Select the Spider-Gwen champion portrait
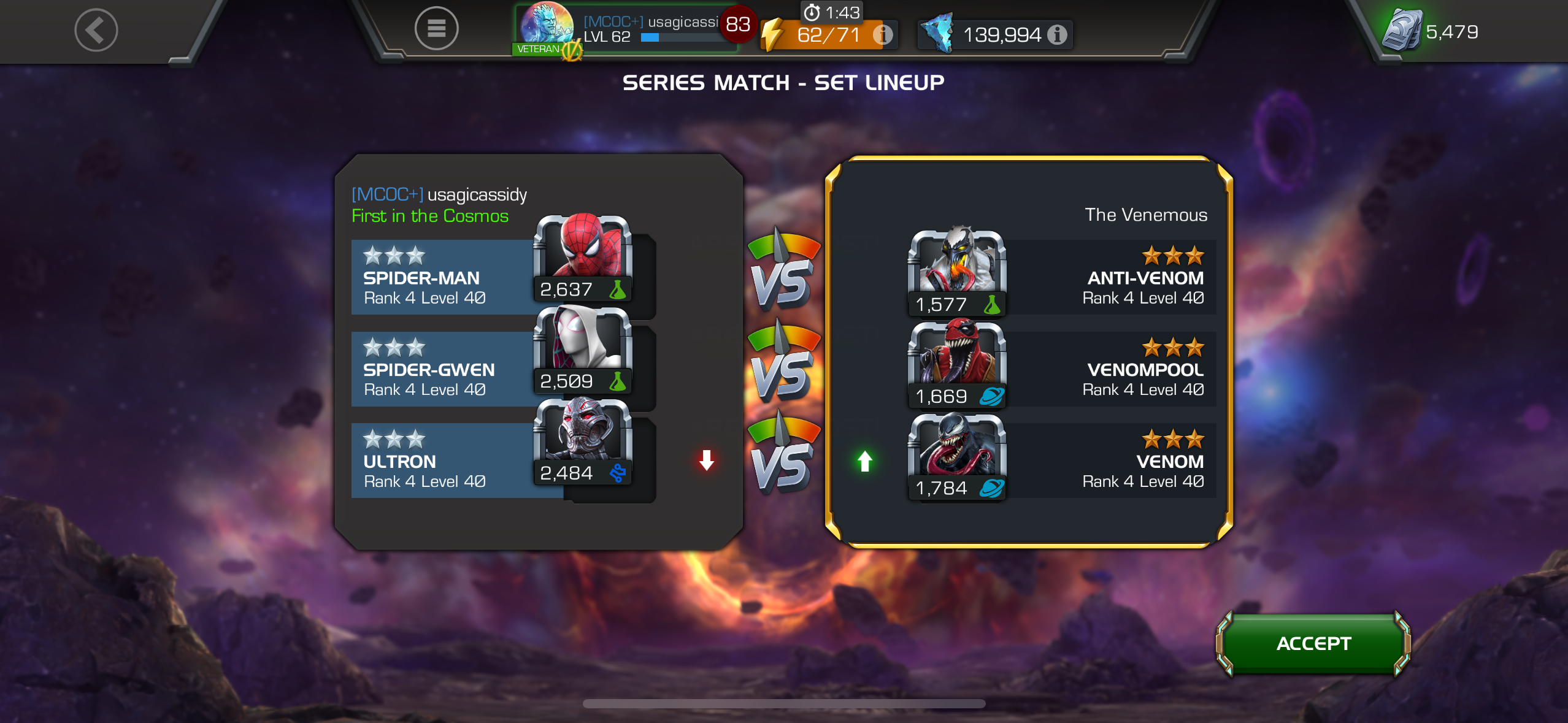The height and width of the screenshot is (723, 1568). (x=583, y=350)
